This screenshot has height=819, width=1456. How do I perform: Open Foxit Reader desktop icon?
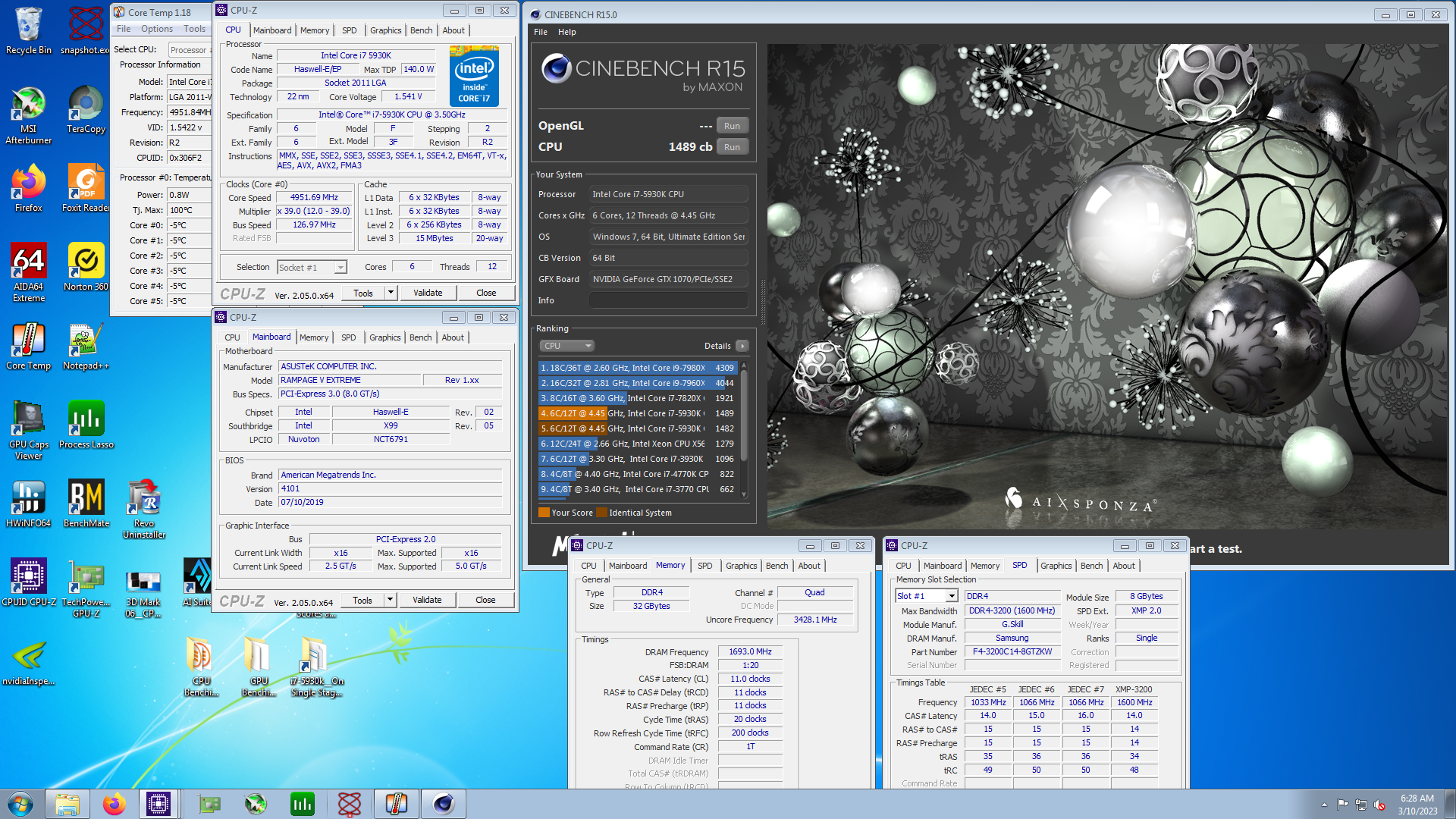pyautogui.click(x=86, y=188)
